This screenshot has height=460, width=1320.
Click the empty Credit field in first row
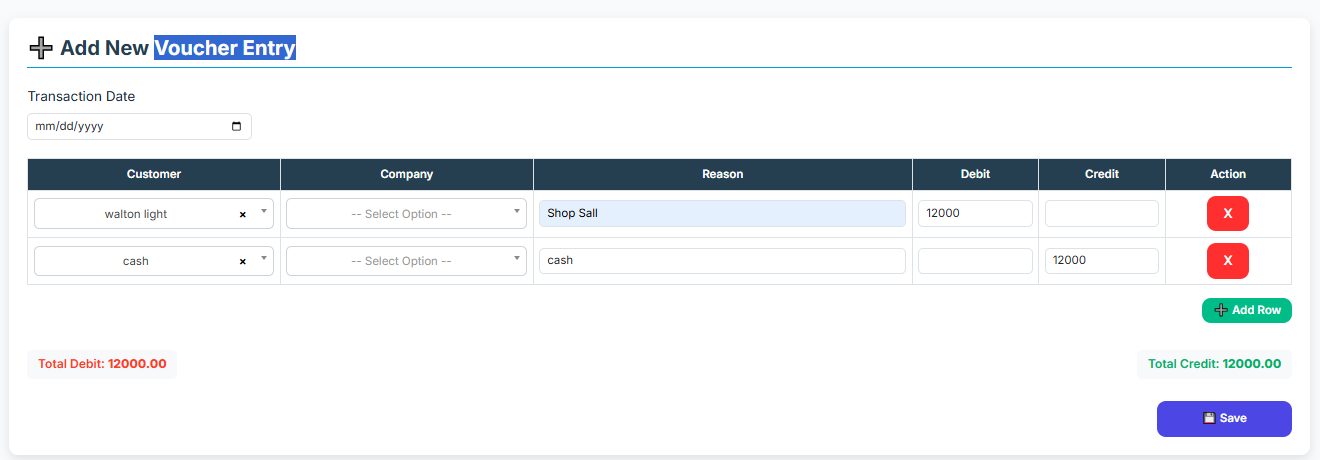click(x=1101, y=214)
